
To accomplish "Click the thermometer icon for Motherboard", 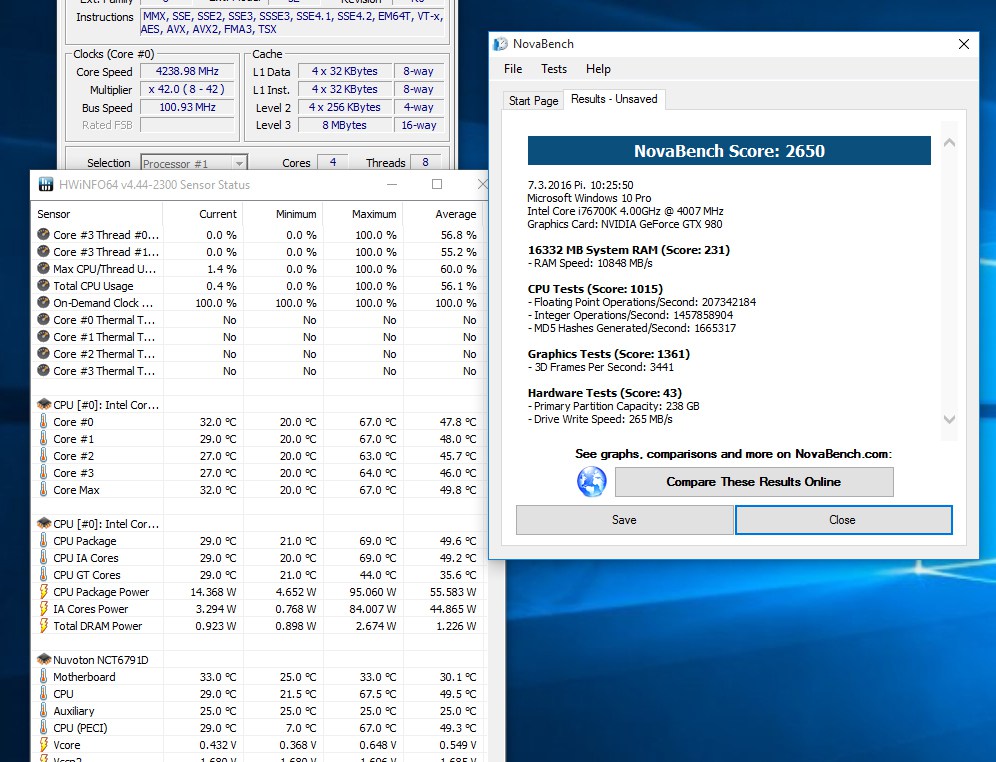I will click(43, 677).
